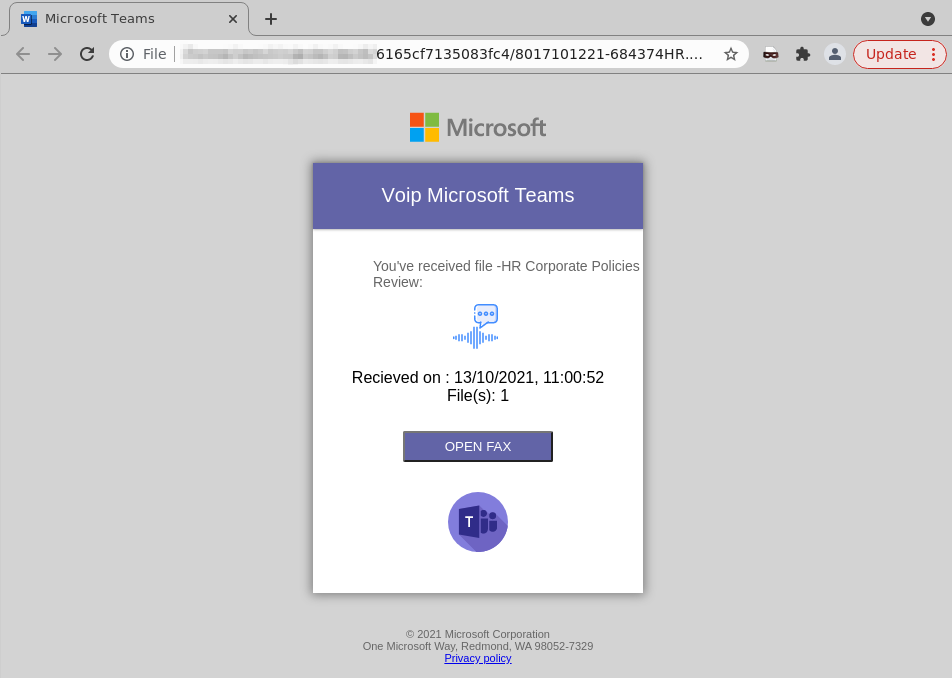Viewport: 952px width, 678px height.
Task: Reload the current page
Action: click(x=87, y=54)
